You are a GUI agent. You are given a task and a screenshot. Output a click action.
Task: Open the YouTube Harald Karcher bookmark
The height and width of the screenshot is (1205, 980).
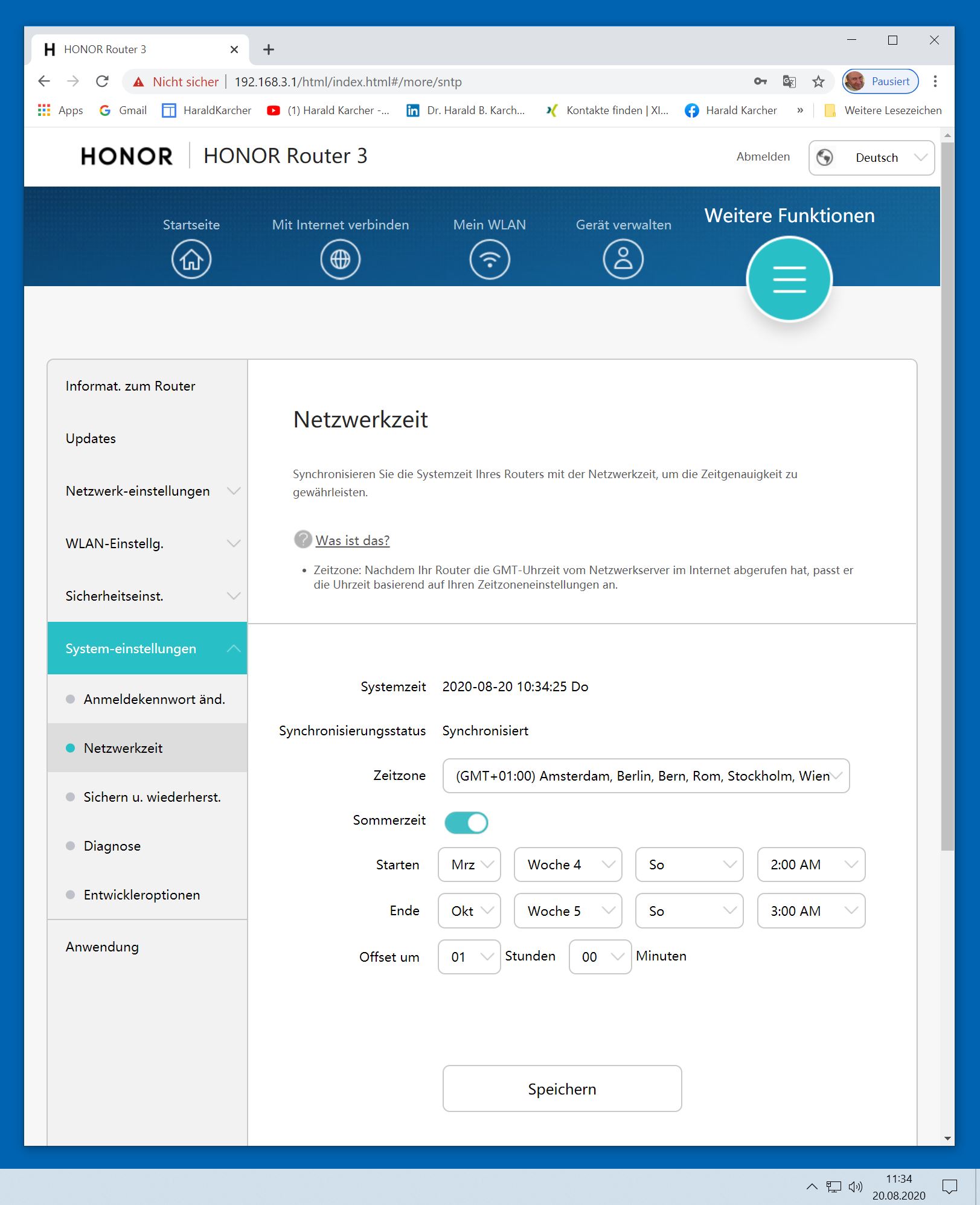(328, 110)
